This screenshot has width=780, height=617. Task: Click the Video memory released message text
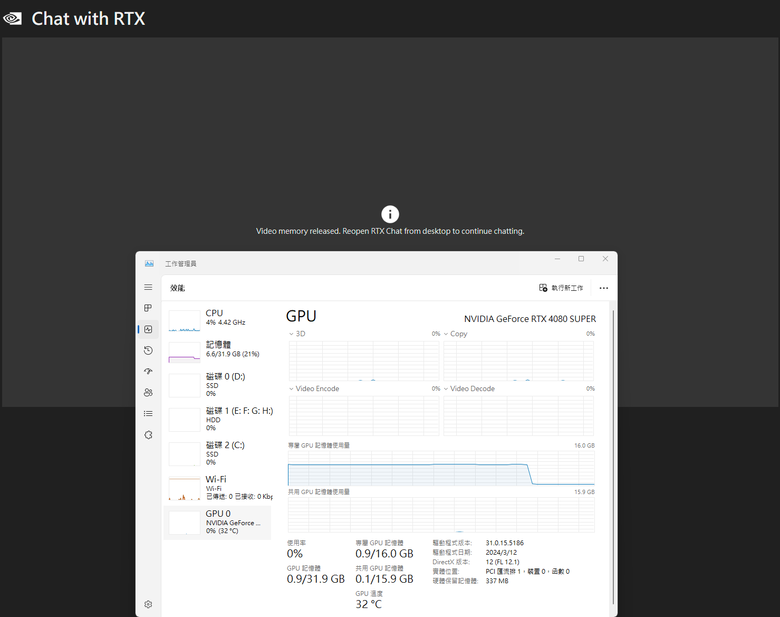(390, 231)
